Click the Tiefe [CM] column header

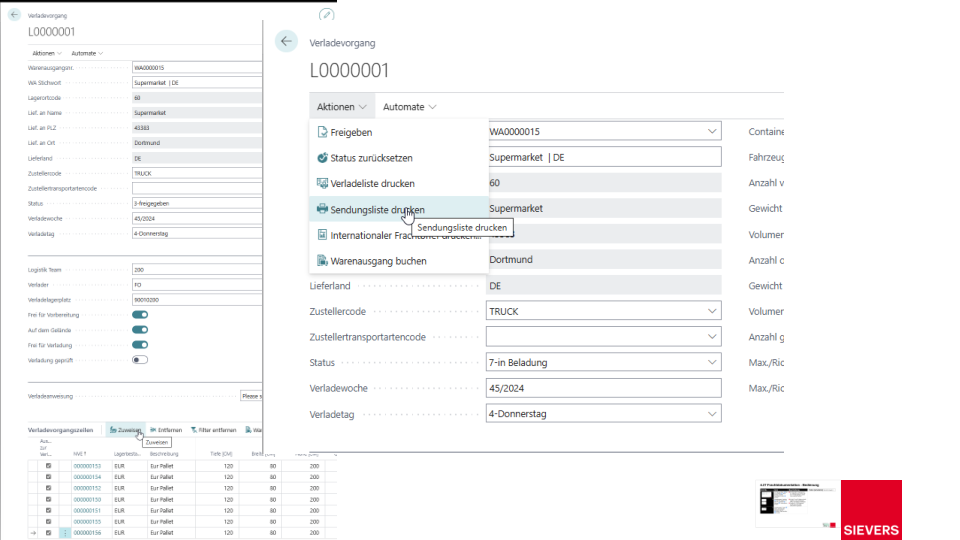[x=220, y=454]
